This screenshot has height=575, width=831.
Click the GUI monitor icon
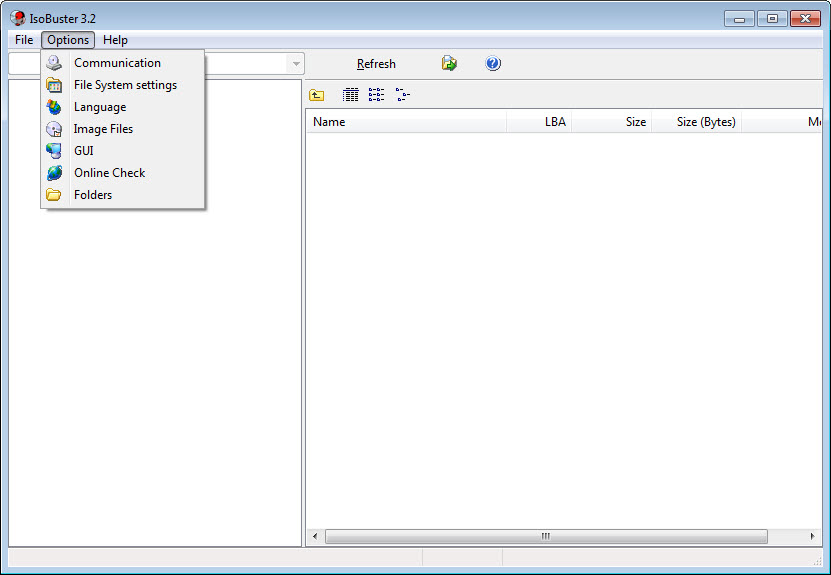(54, 151)
